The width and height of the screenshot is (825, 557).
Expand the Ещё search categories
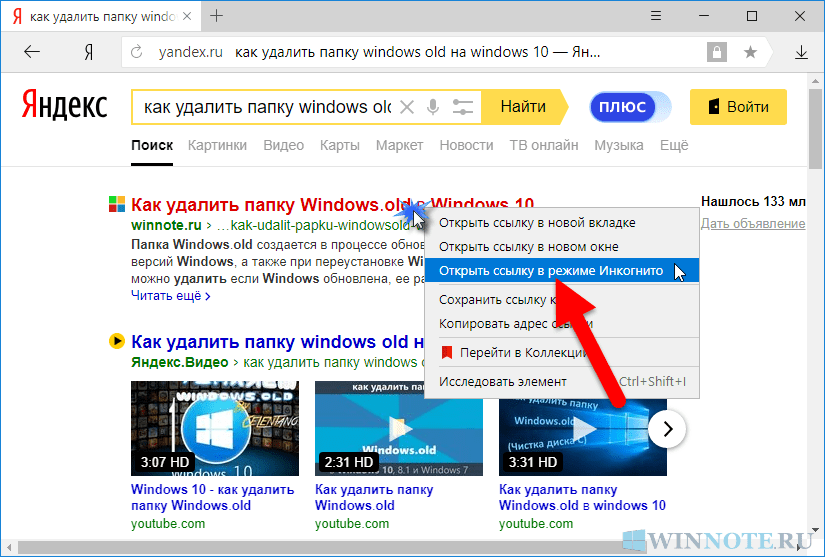tap(674, 145)
